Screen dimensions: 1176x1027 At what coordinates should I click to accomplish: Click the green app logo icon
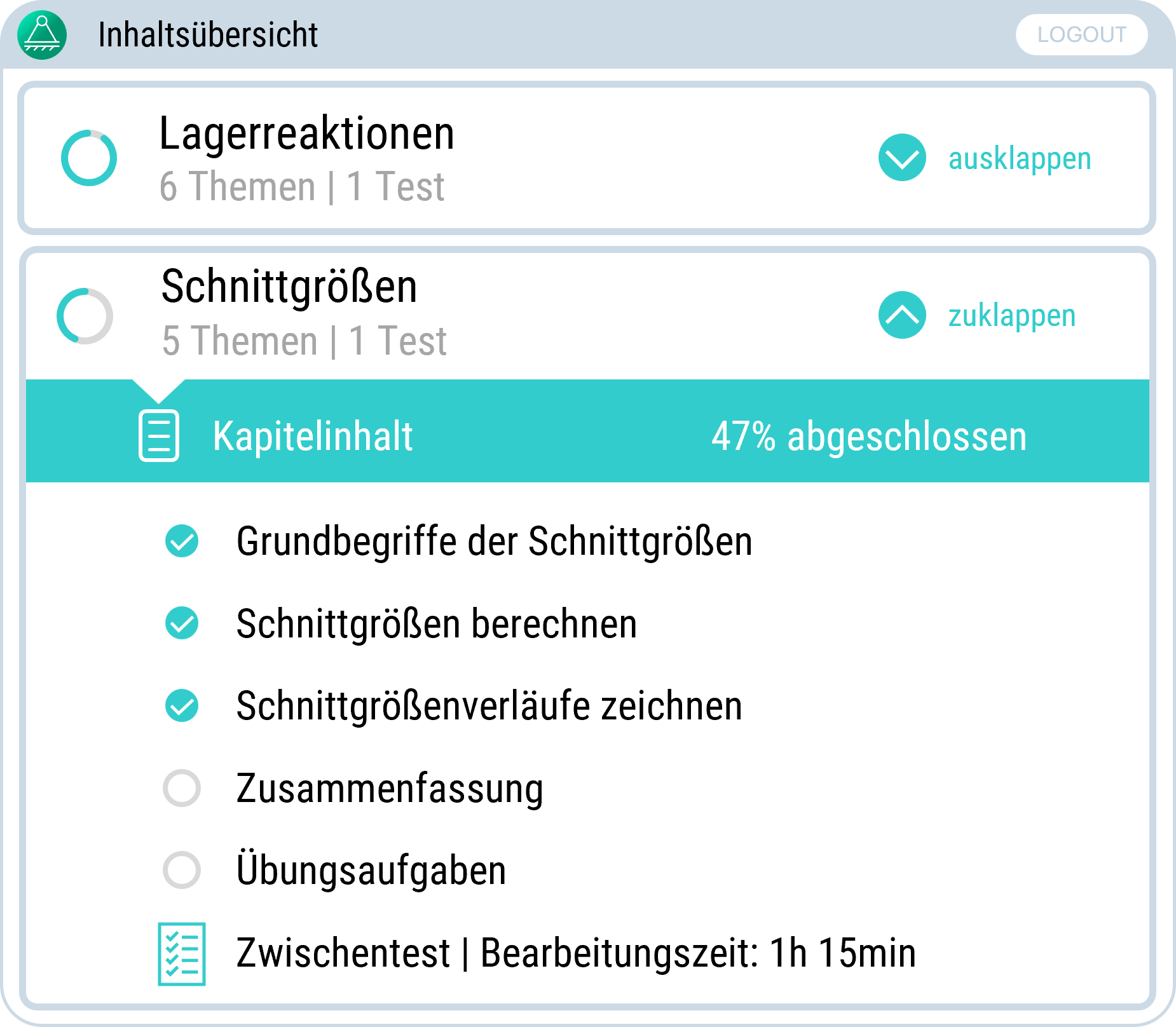click(x=42, y=35)
